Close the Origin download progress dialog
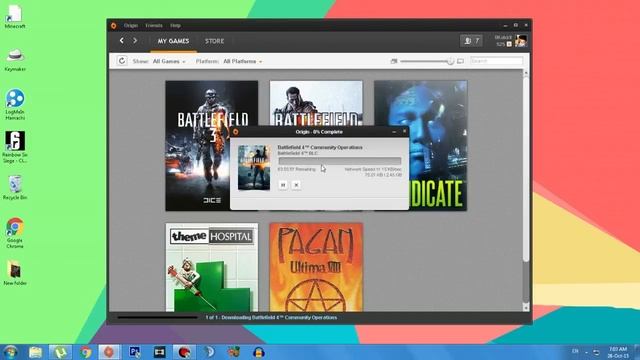The image size is (640, 360). point(404,131)
